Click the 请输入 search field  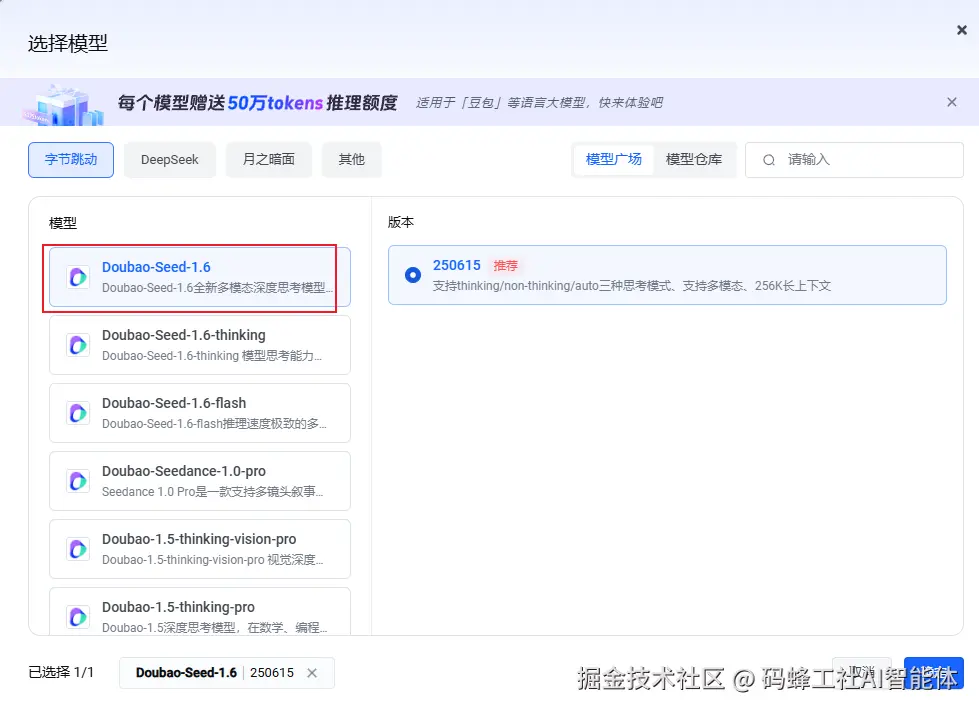pyautogui.click(x=854, y=160)
